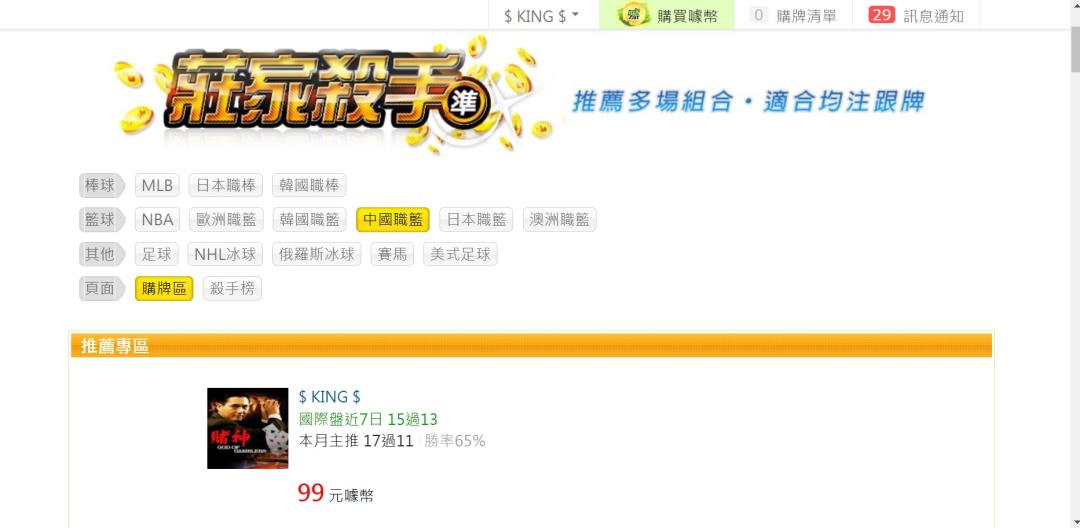Open the NHL冰球 category
Image resolution: width=1080 pixels, height=528 pixels.
(x=225, y=254)
